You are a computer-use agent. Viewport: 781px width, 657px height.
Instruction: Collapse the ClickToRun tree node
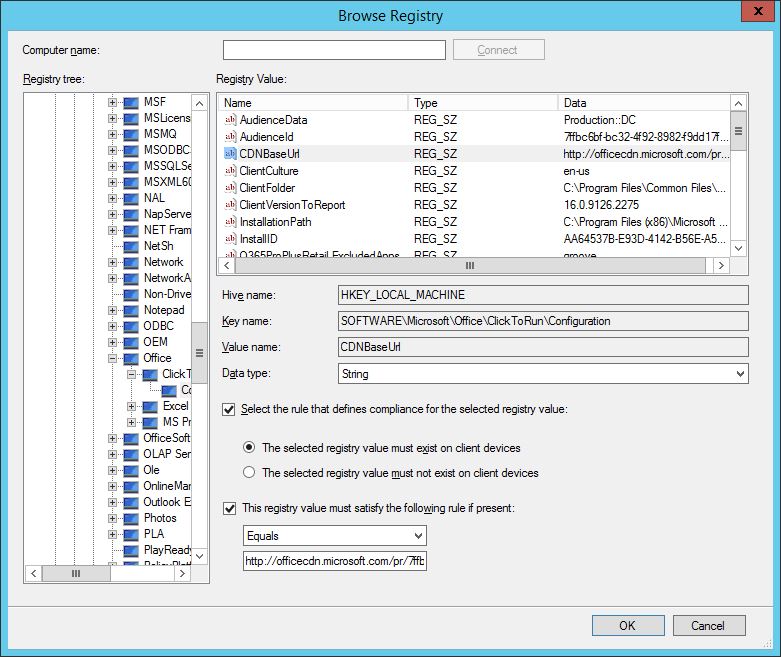click(131, 374)
